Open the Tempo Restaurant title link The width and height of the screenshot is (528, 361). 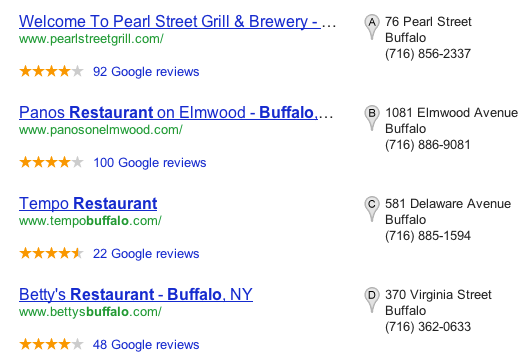pyautogui.click(x=88, y=203)
